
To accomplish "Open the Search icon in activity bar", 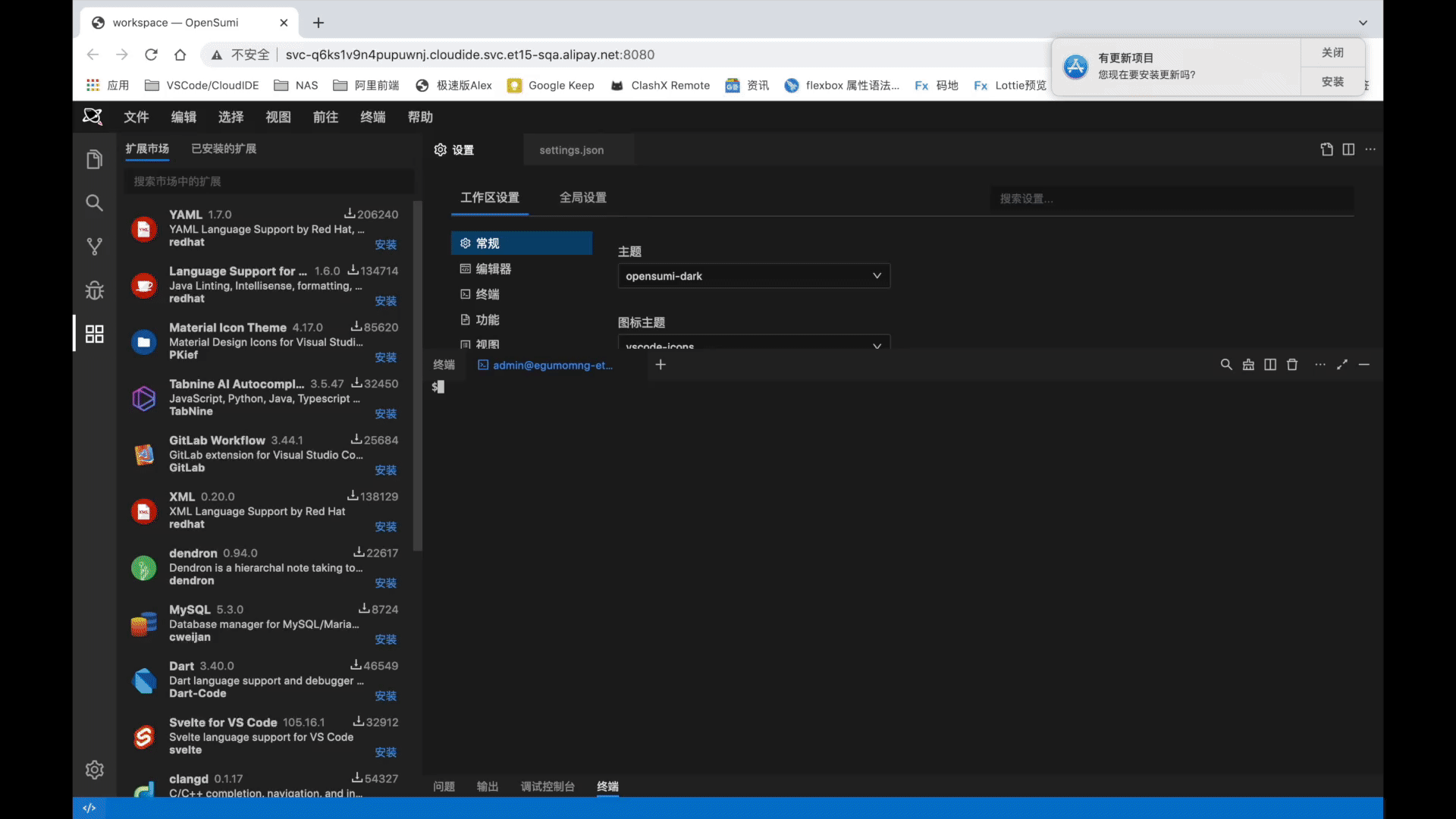I will 94,202.
